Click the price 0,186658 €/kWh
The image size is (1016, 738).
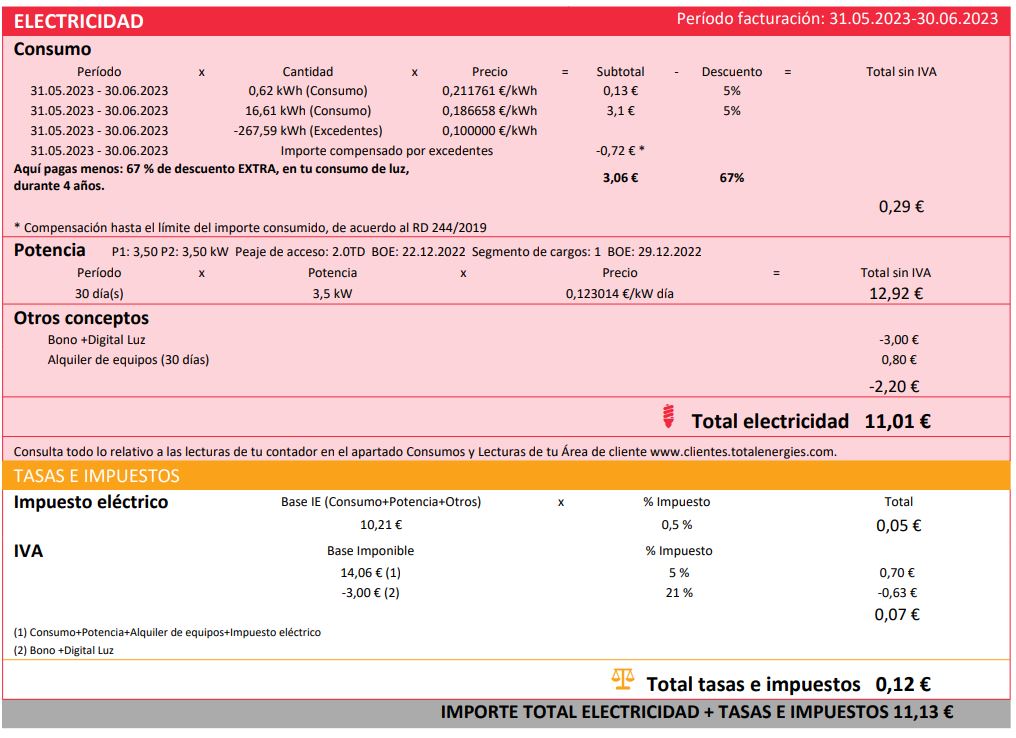point(490,111)
